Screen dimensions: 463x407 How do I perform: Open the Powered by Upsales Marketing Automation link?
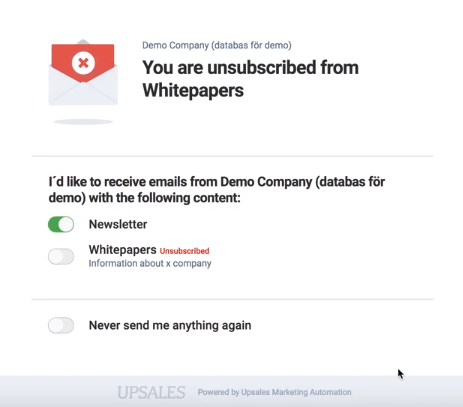tap(274, 392)
